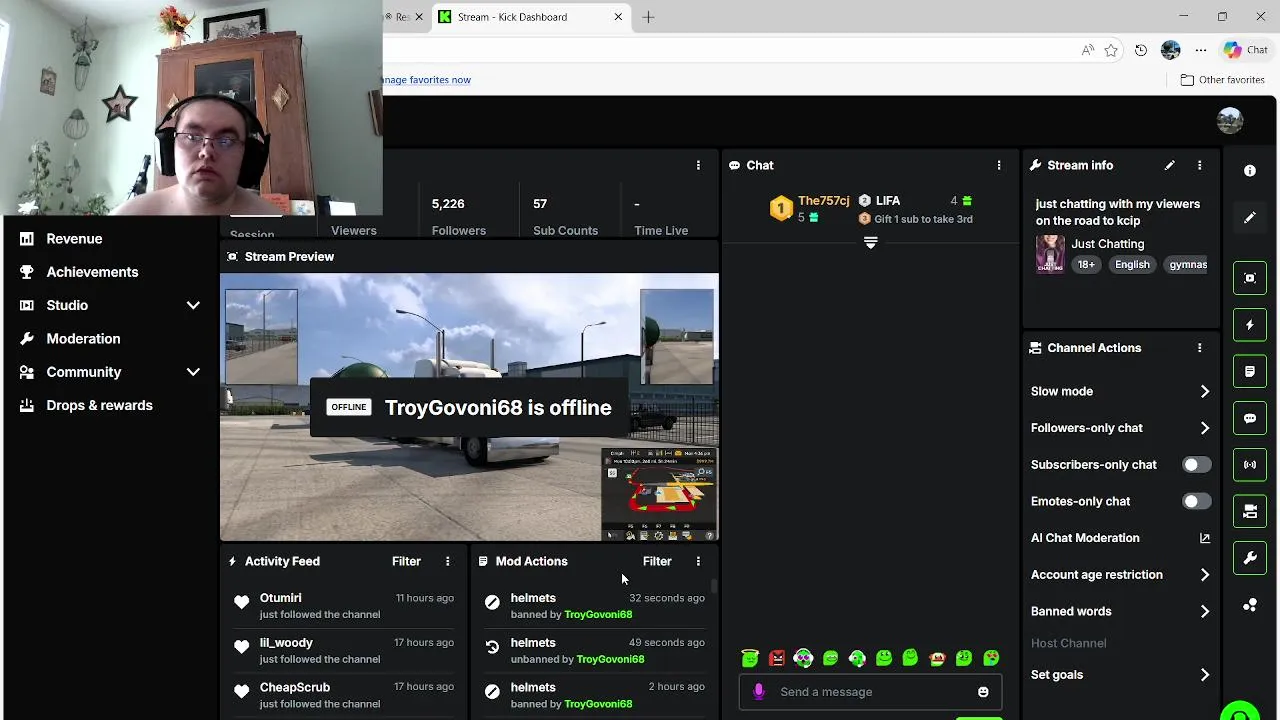The image size is (1280, 720).
Task: Open the browser history icon
Action: click(x=1141, y=50)
